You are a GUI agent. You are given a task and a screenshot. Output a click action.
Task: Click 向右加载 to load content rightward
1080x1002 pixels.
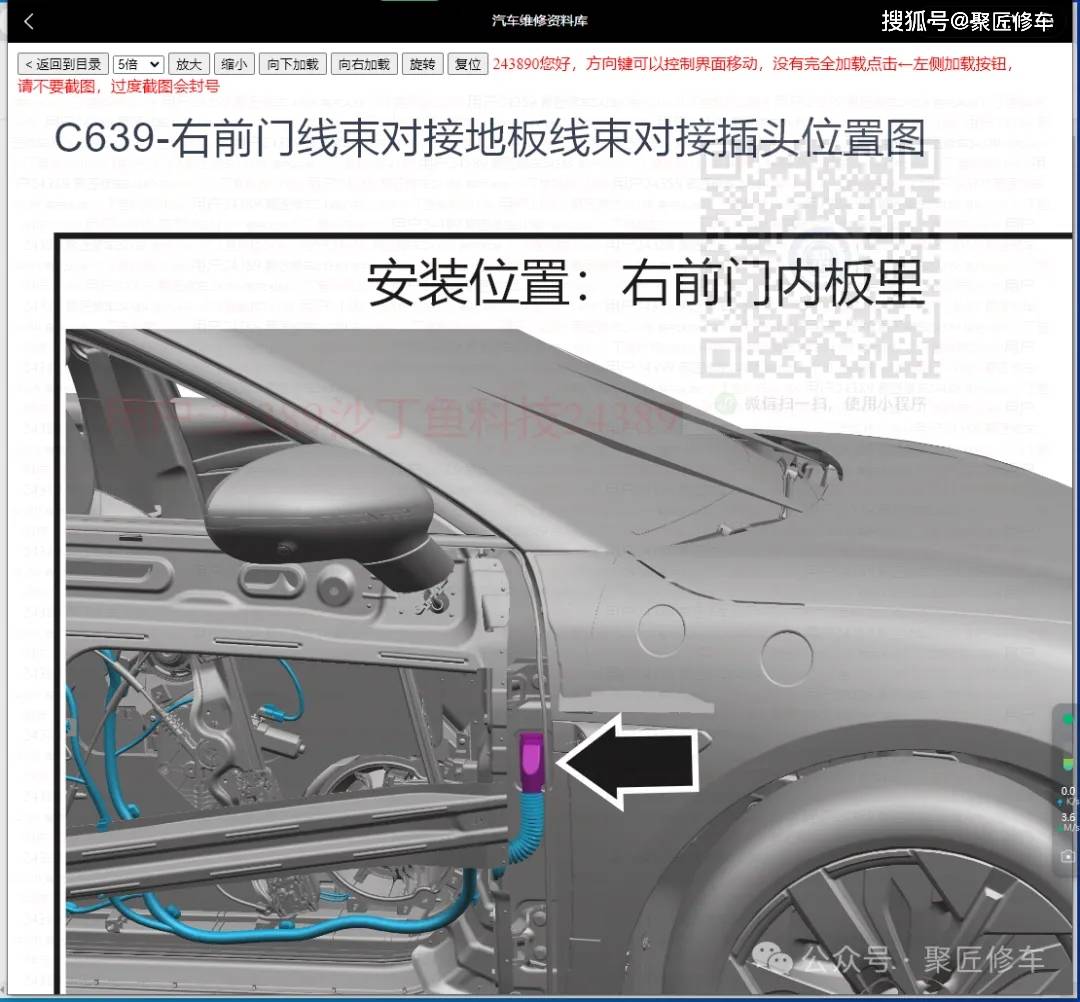[x=364, y=63]
